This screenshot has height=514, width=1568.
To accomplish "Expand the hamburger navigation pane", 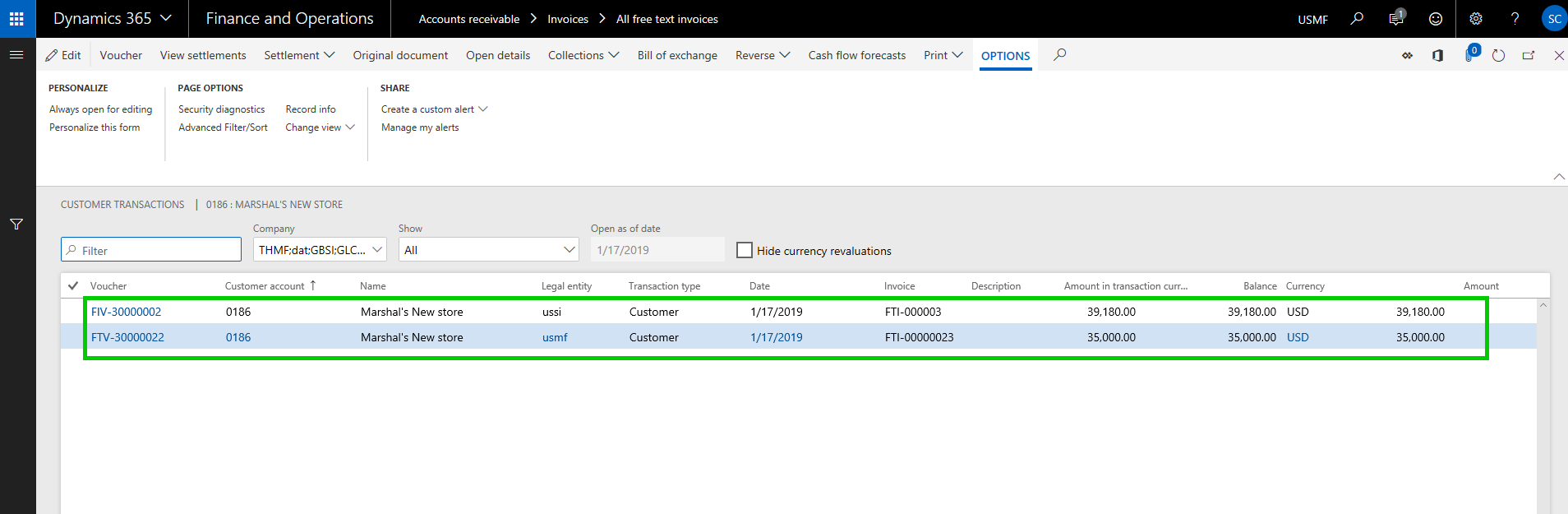I will [x=16, y=55].
